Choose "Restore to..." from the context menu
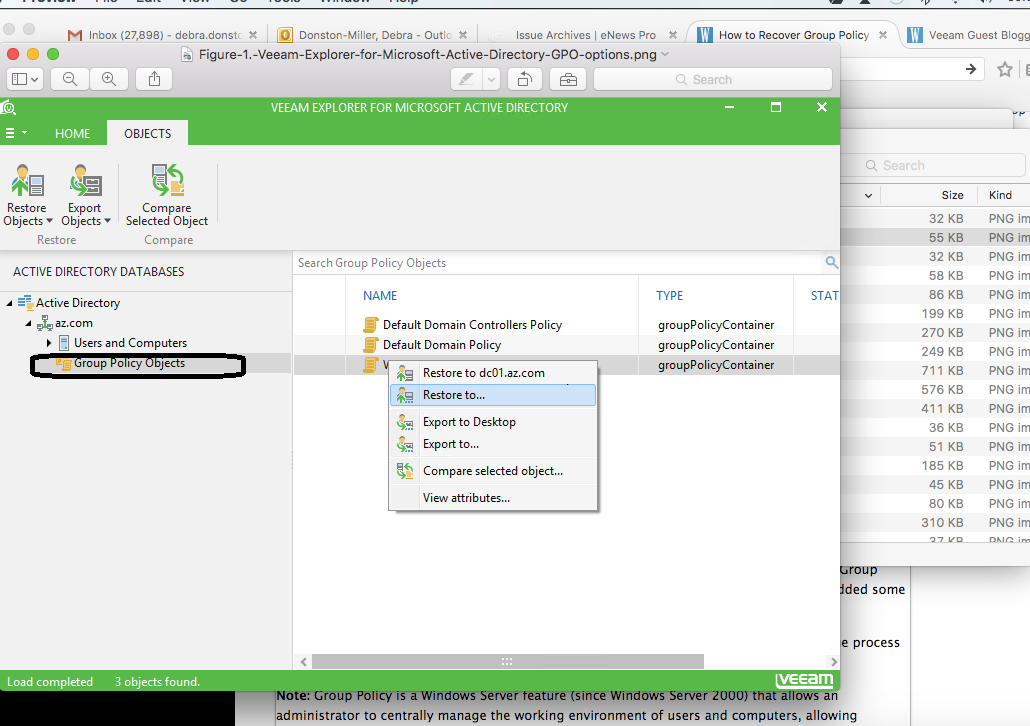1030x726 pixels. [454, 395]
